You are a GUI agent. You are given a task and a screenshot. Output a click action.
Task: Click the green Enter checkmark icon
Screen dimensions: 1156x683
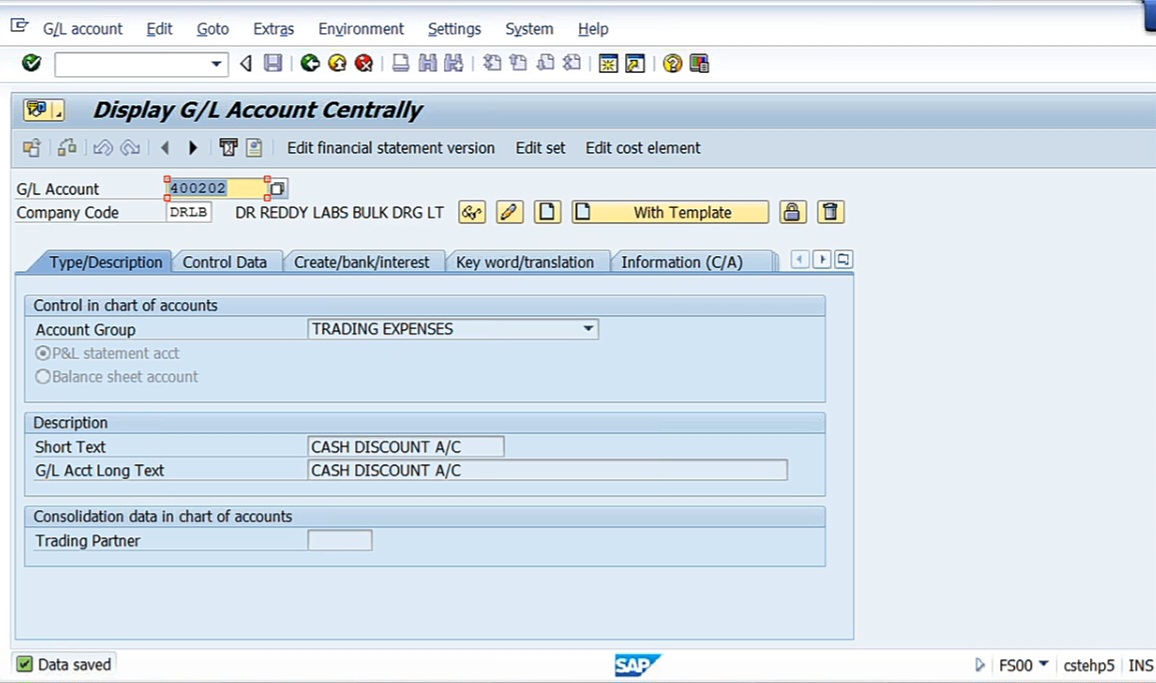click(x=31, y=63)
